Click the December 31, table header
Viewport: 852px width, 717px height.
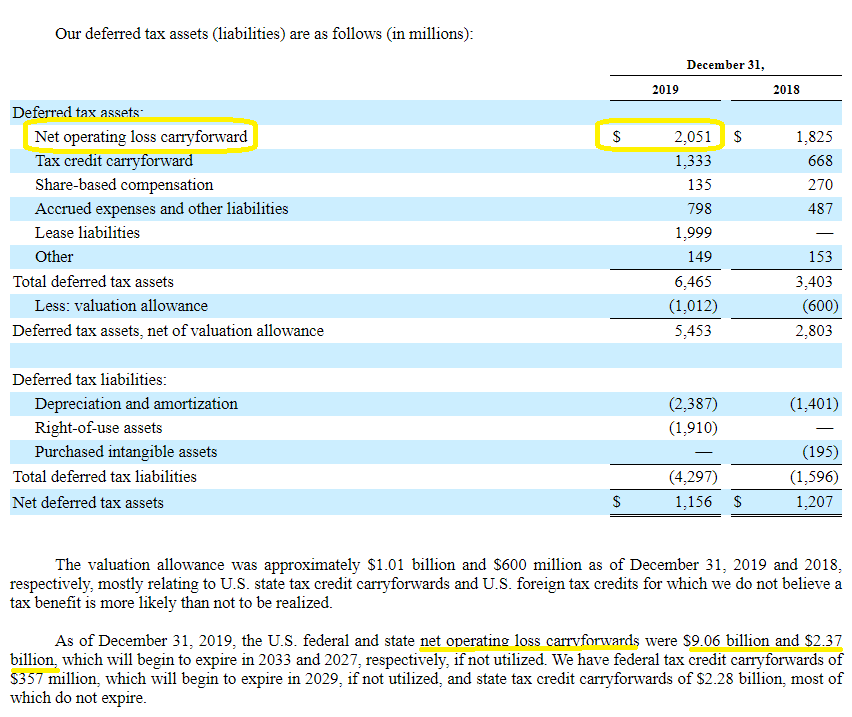coord(725,65)
